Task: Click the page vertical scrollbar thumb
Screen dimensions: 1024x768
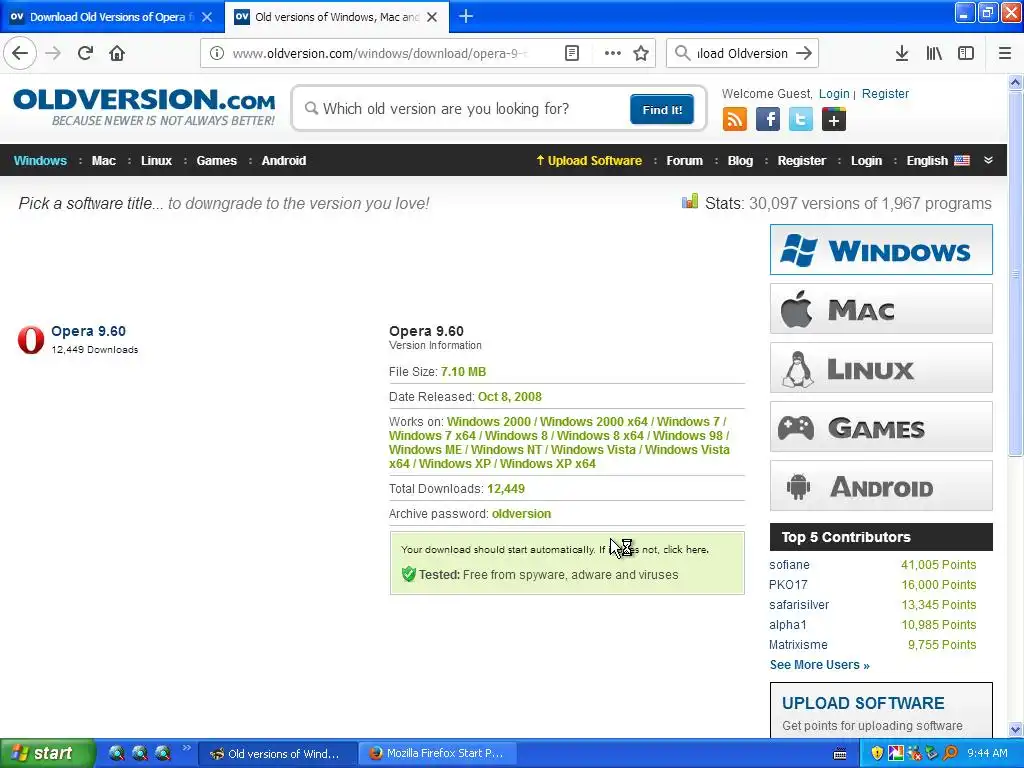Action: point(1015,274)
